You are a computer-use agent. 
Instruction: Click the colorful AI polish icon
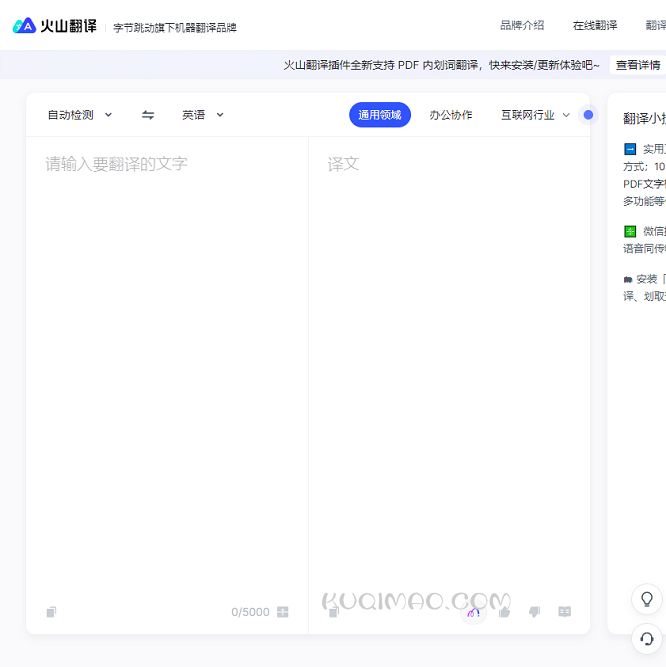point(473,613)
